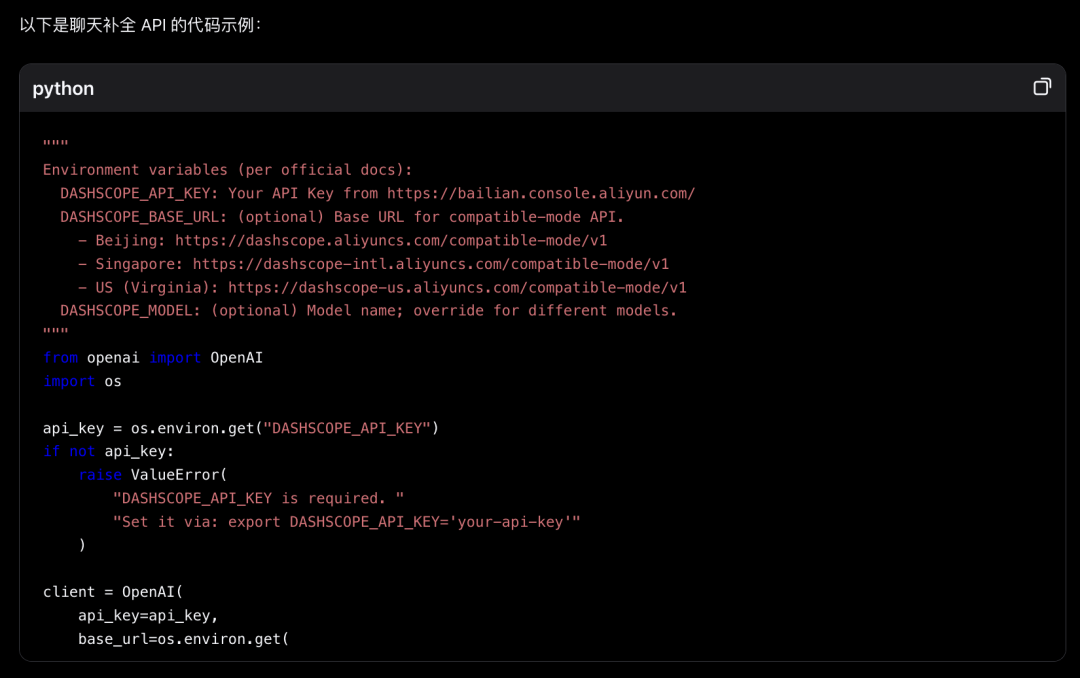Click the "DASHSCOPE_API_KEY is required." string

click(x=258, y=498)
